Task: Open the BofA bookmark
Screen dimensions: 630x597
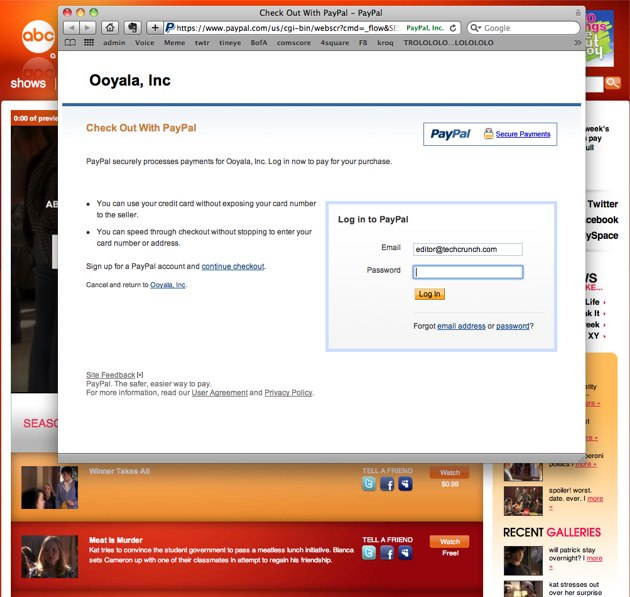Action: (x=259, y=43)
